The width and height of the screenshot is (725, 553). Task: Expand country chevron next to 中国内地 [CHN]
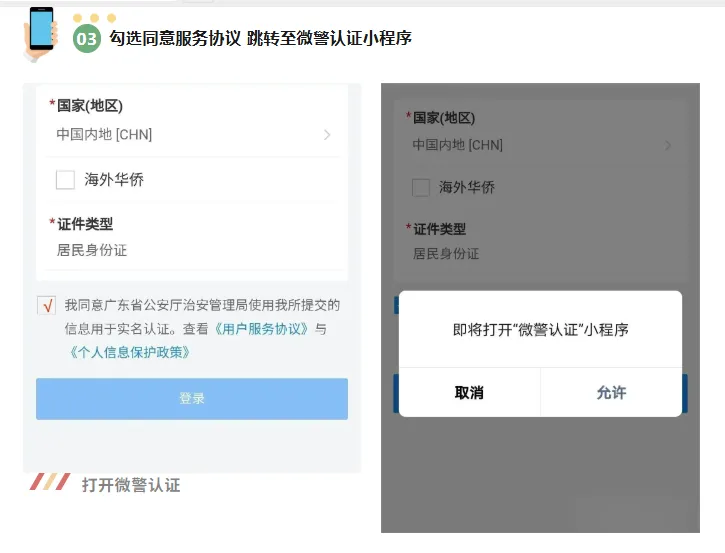click(327, 135)
